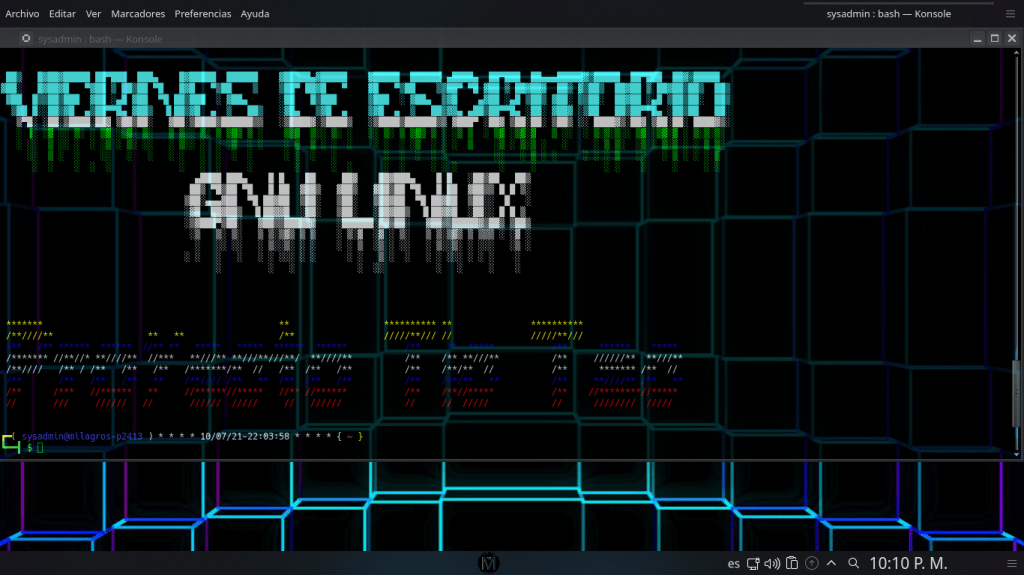Click the Konsole window icon in title bar
The width and height of the screenshot is (1024, 575).
pos(26,39)
